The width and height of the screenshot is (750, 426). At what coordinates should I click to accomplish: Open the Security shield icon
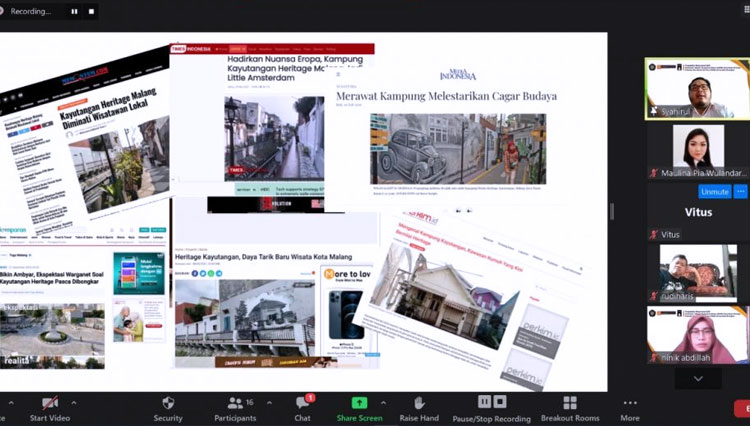click(168, 403)
